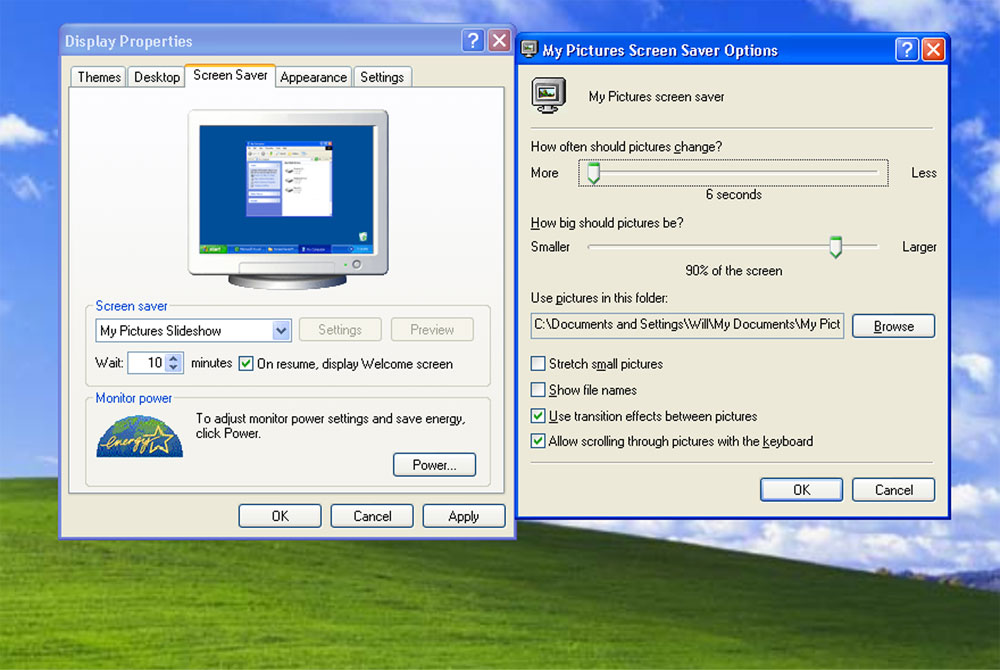Close the Display Properties window
The image size is (1000, 670).
click(499, 41)
